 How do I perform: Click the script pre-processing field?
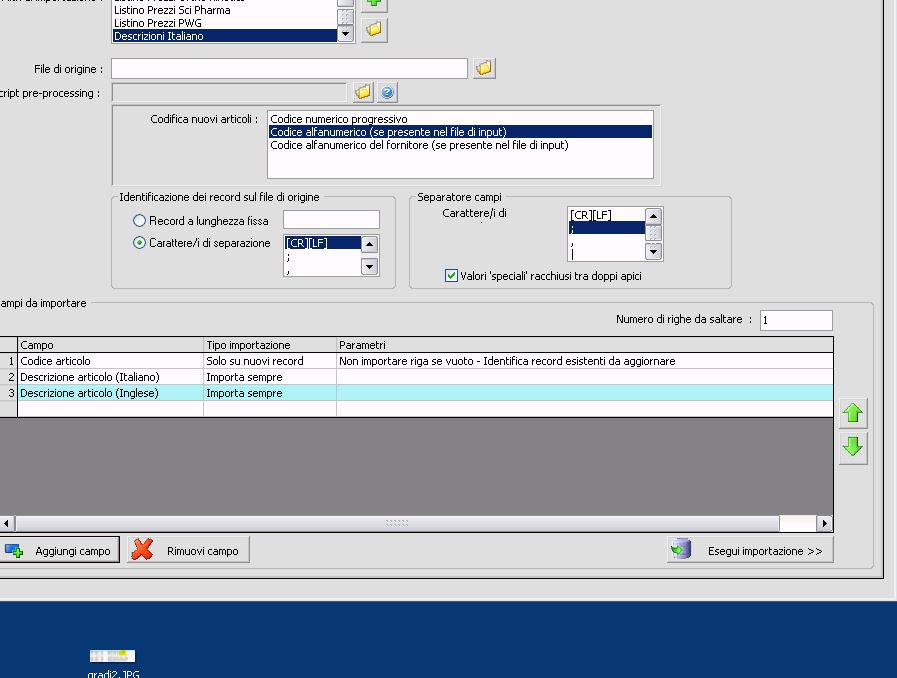pyautogui.click(x=229, y=93)
